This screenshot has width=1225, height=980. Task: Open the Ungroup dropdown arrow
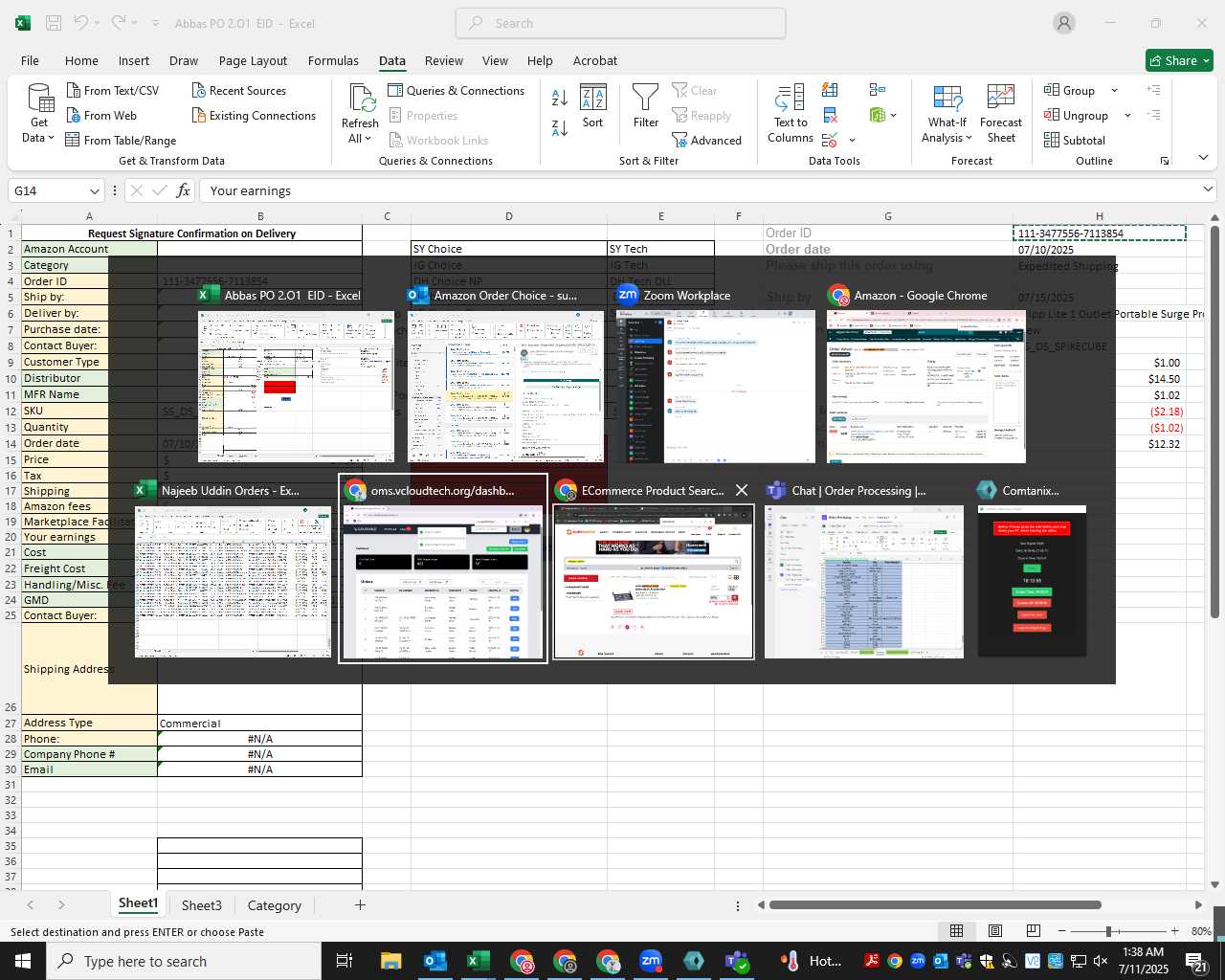tap(1127, 115)
